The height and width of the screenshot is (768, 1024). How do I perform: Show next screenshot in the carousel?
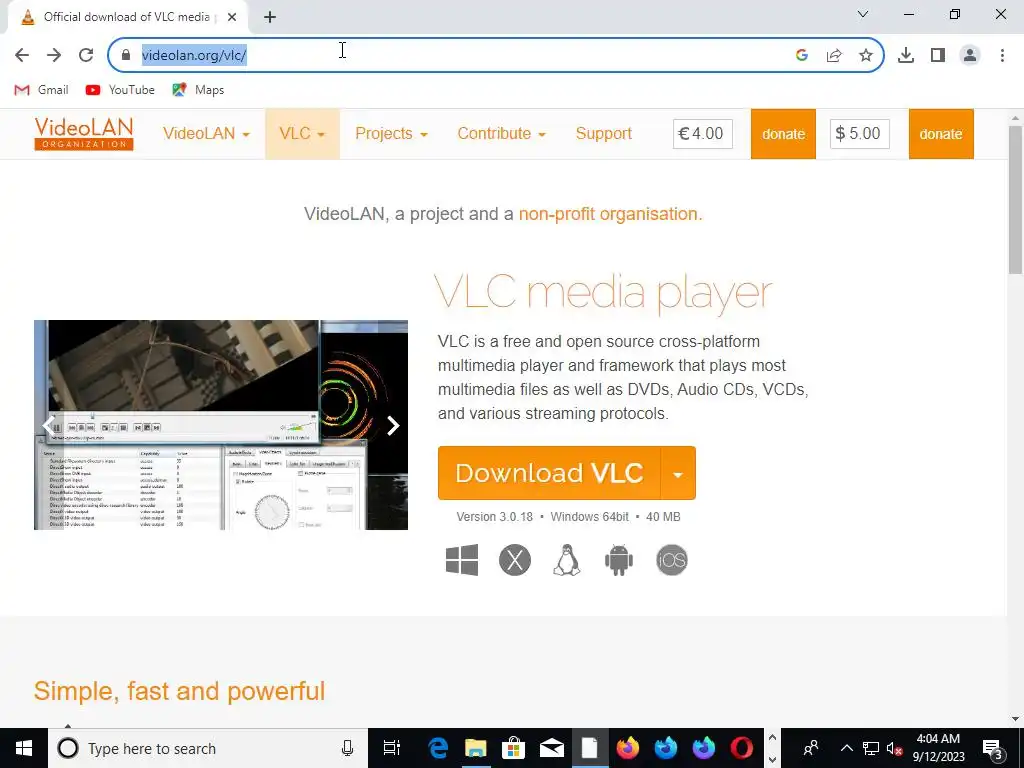pyautogui.click(x=393, y=425)
